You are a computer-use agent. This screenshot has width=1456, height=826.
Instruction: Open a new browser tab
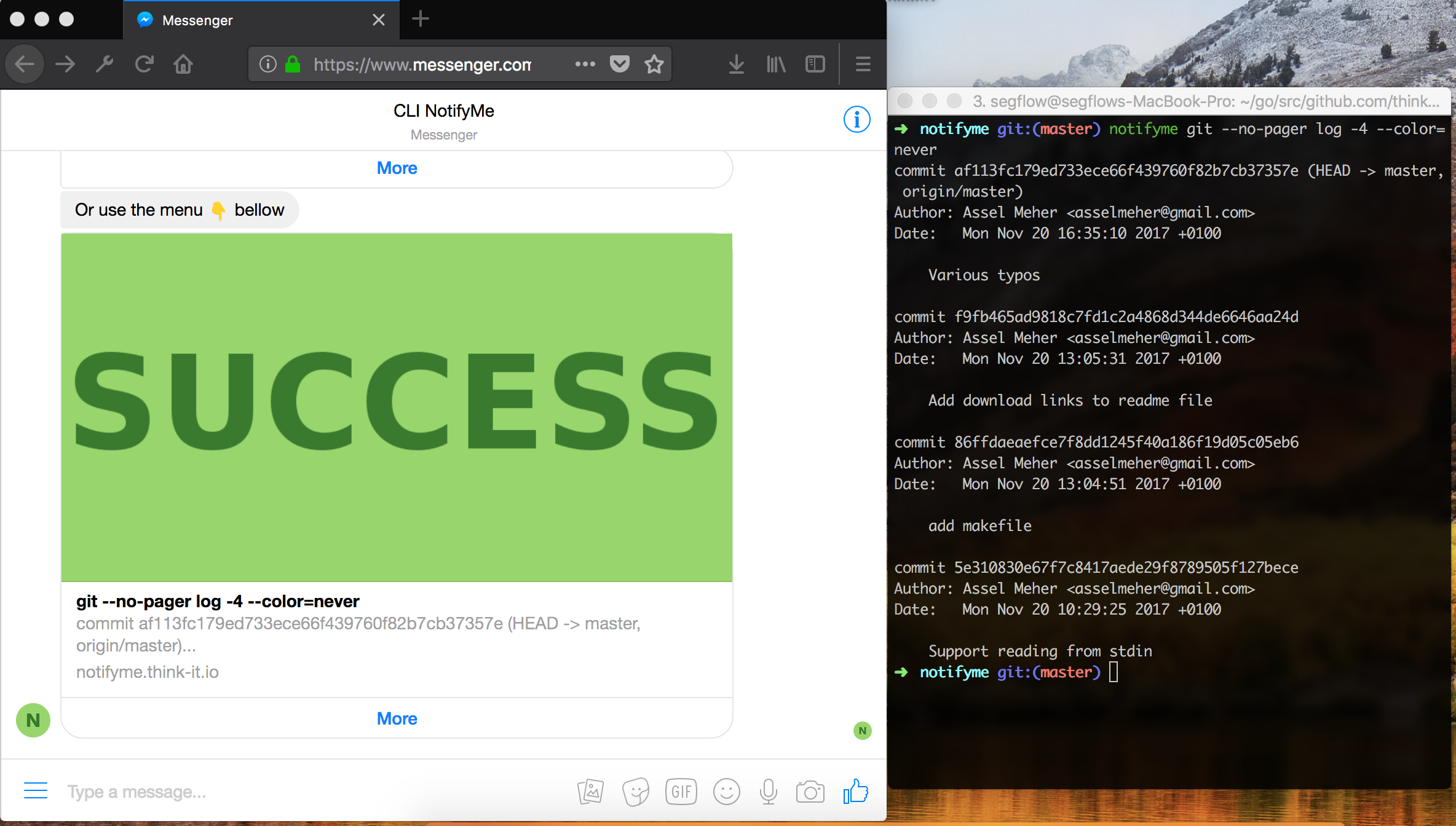421,19
